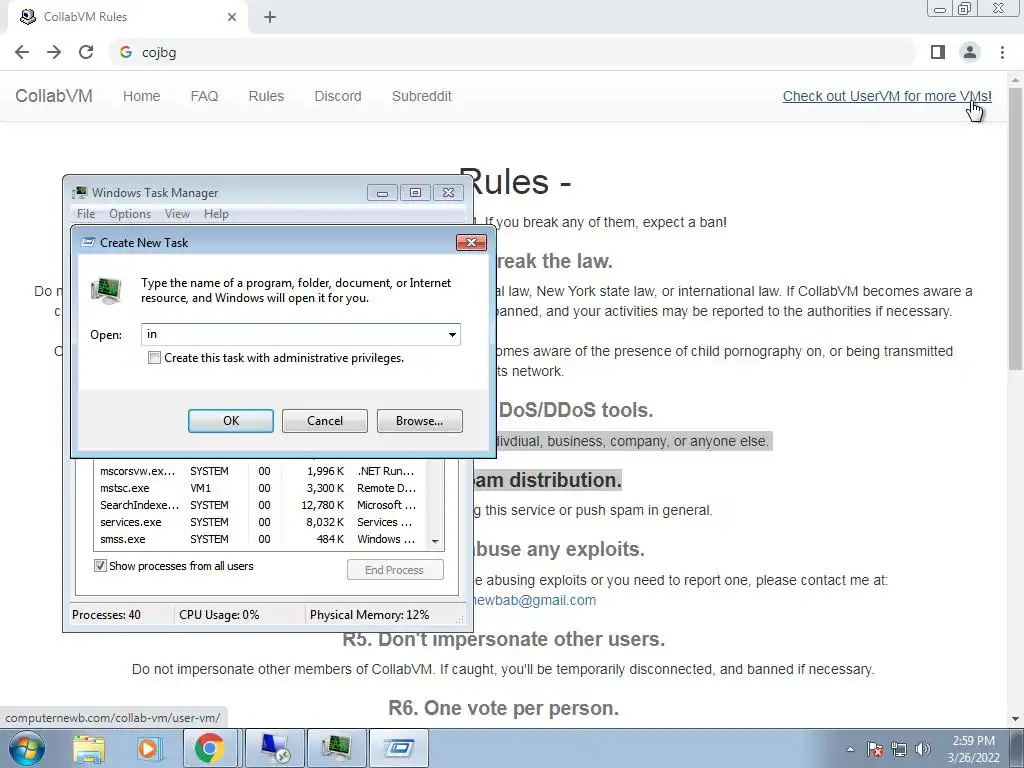The image size is (1024, 768).
Task: Click Google icon in address bar
Action: click(126, 52)
